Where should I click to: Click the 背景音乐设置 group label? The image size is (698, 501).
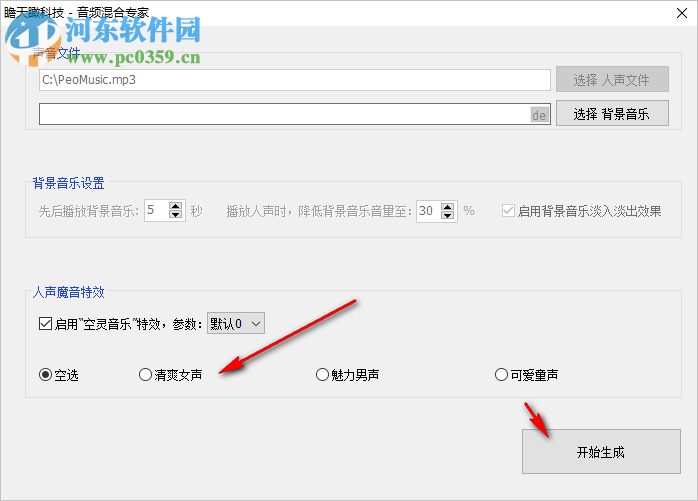click(69, 183)
